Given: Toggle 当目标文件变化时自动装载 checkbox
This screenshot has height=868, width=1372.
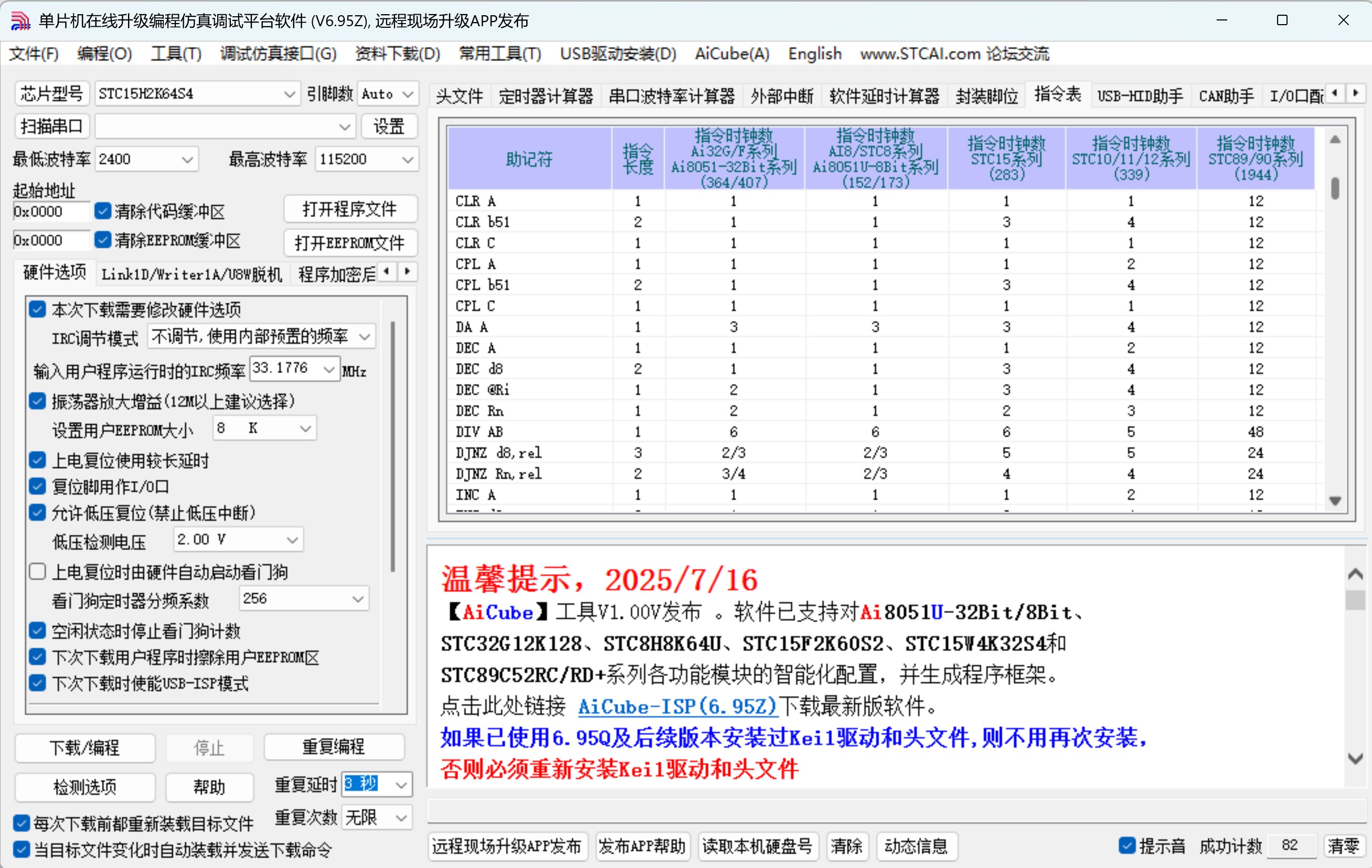Looking at the screenshot, I should click(22, 850).
